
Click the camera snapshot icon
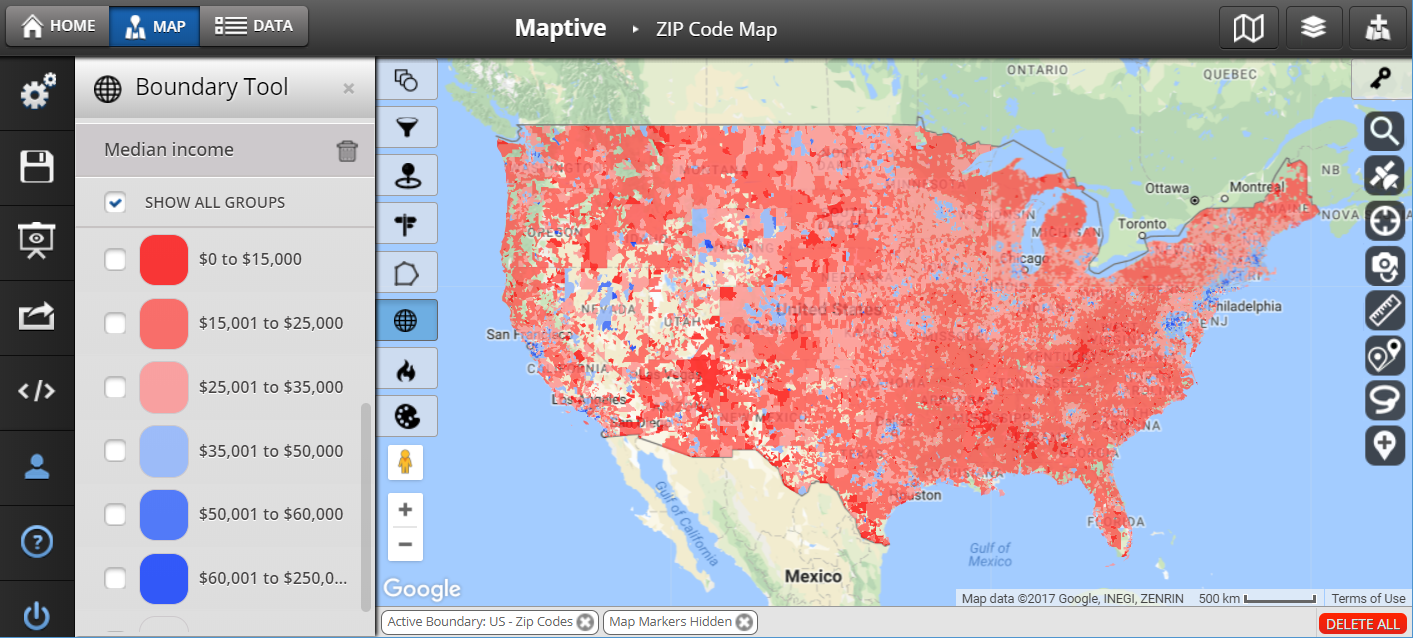pyautogui.click(x=1385, y=266)
